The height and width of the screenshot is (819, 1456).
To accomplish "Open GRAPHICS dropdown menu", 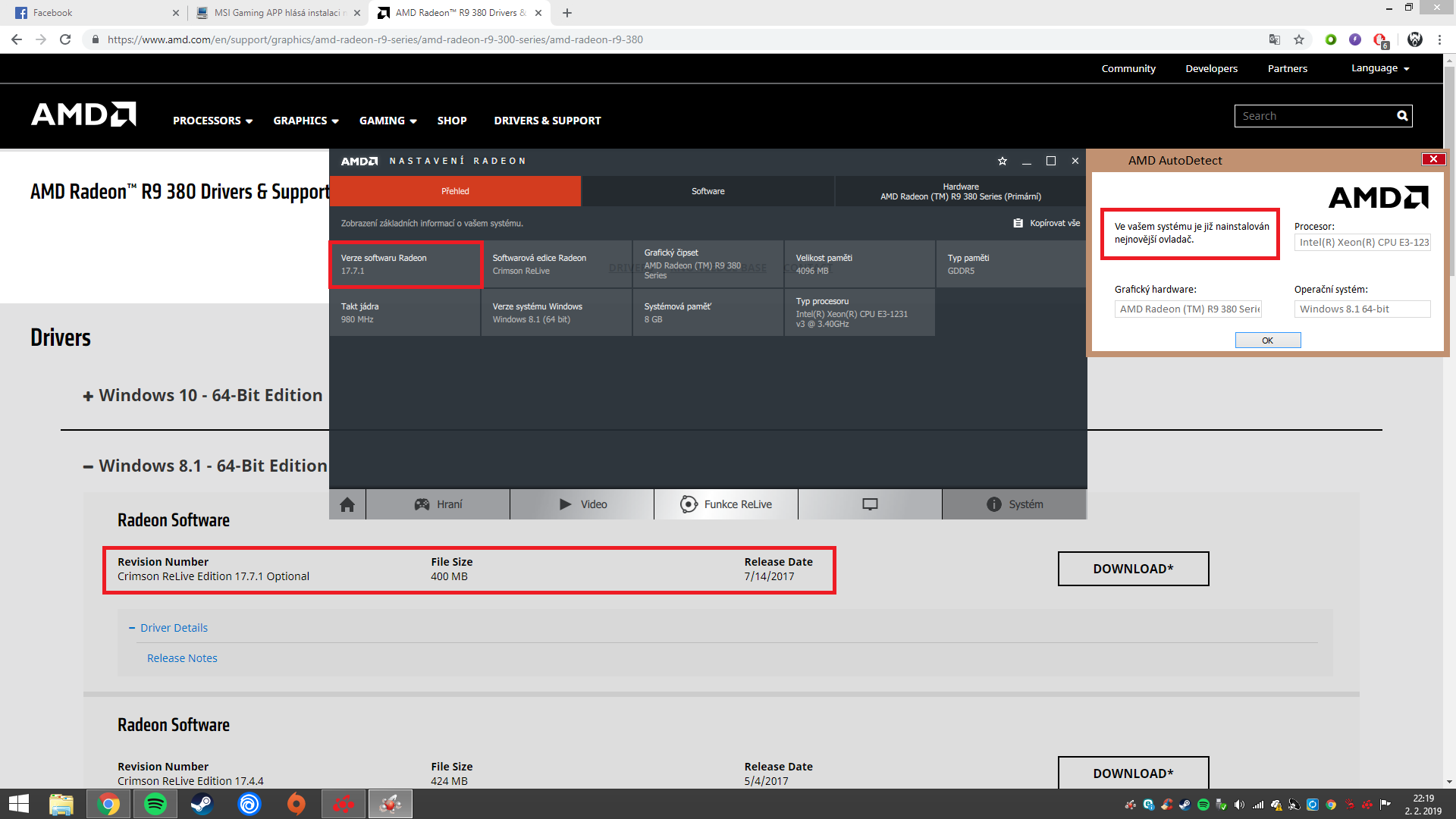I will (x=306, y=121).
